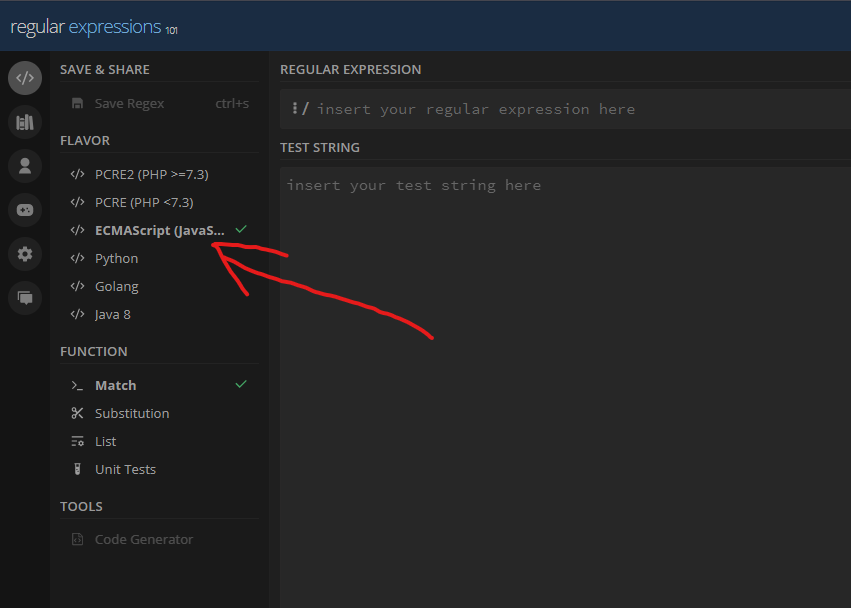Click the Code Generator file icon
Image resolution: width=851 pixels, height=608 pixels.
pyautogui.click(x=78, y=540)
